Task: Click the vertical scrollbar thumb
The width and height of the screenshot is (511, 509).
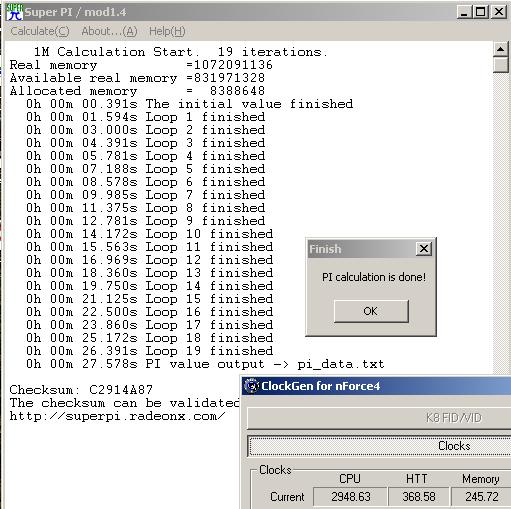Action: point(500,65)
